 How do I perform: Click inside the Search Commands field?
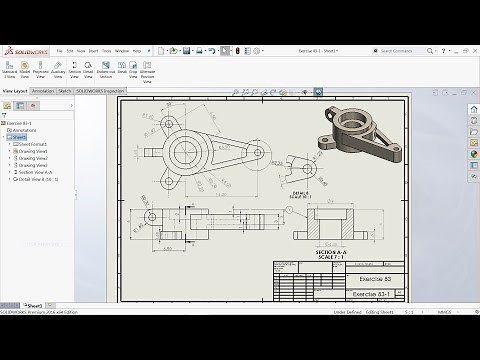tap(398, 51)
